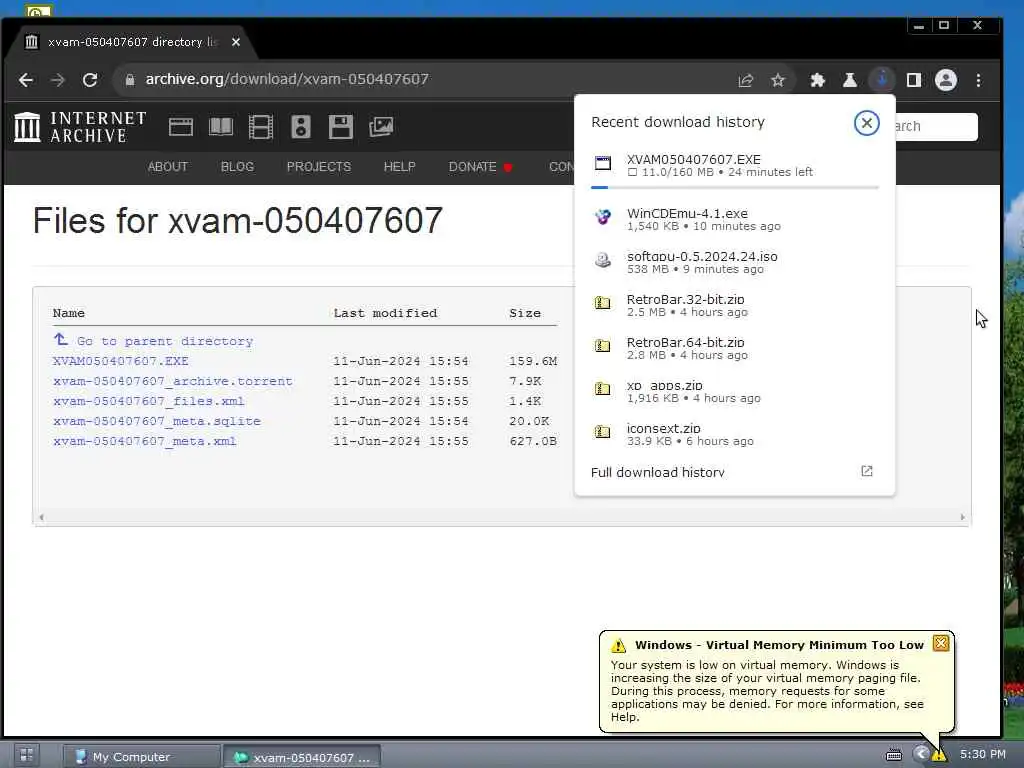Screen dimensions: 1024x768
Task: Download the XVAM050407607.EXE file link
Action: coord(121,360)
